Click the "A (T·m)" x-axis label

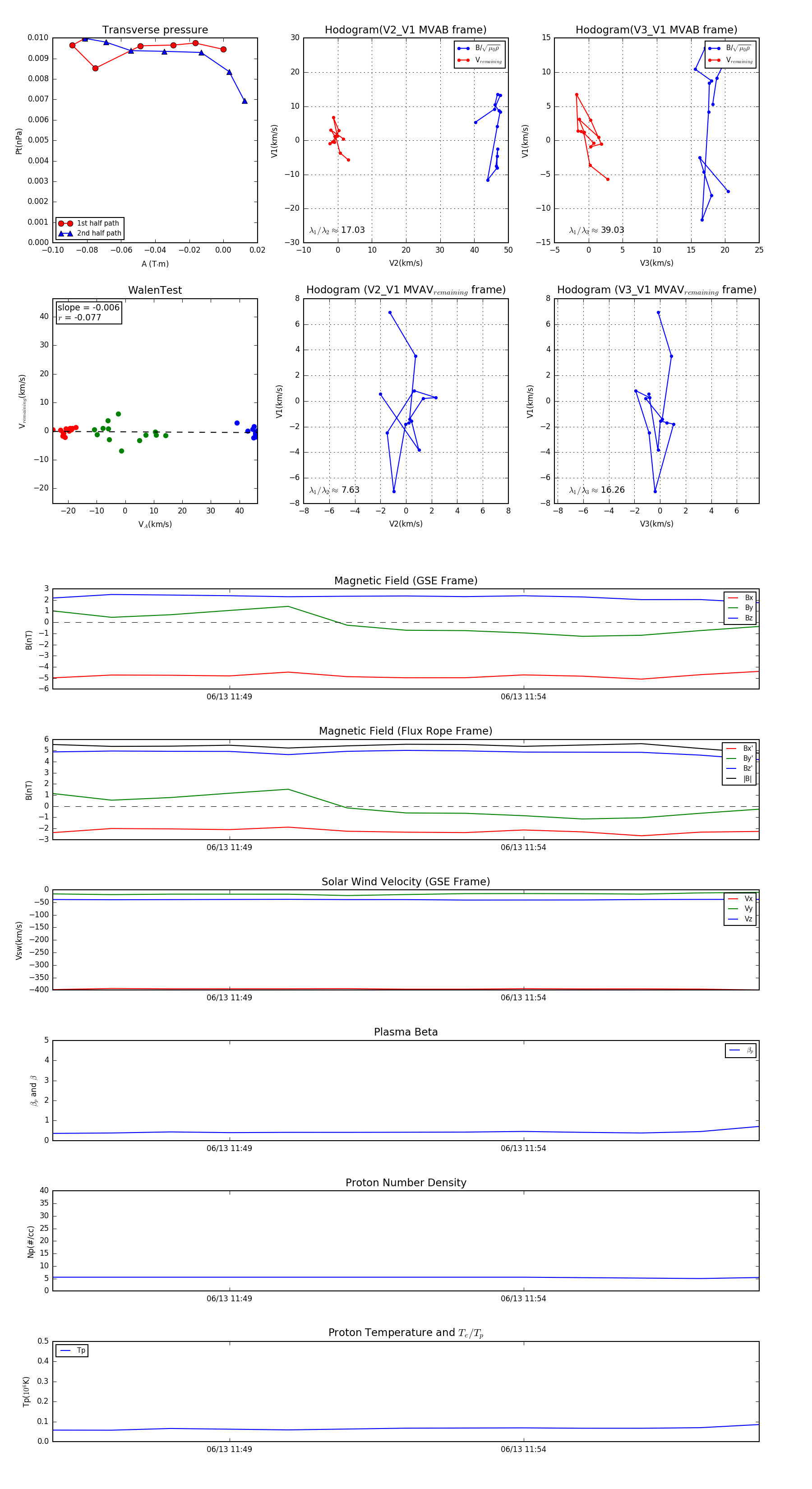click(x=155, y=264)
